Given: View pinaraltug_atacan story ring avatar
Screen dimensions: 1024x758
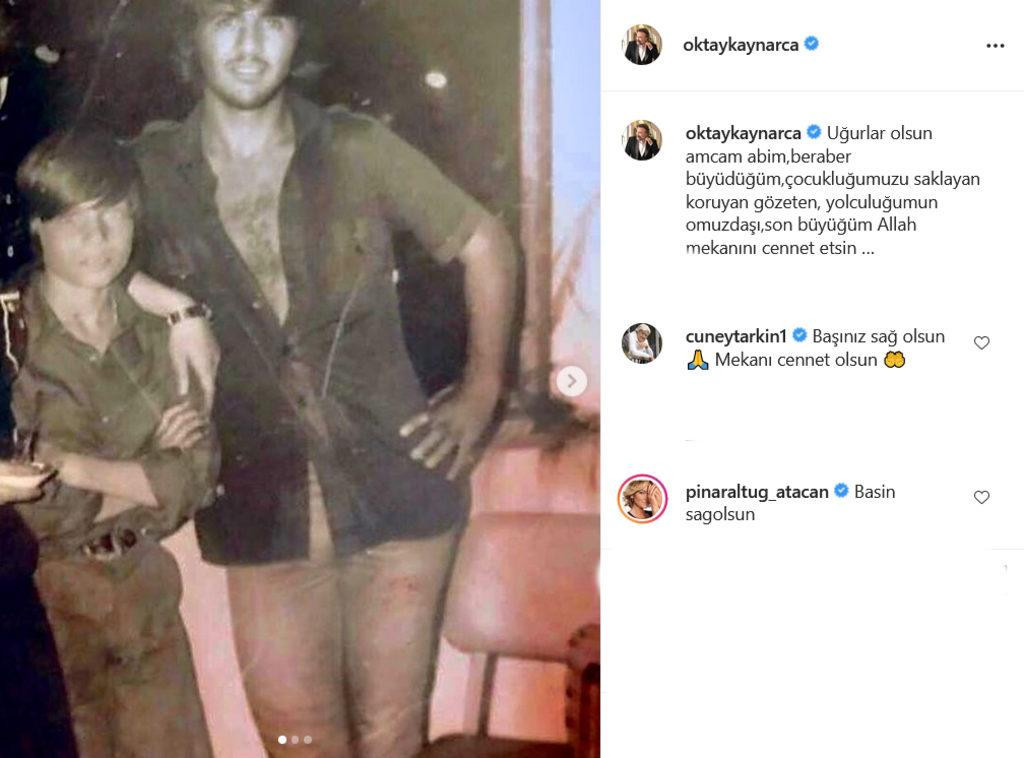Looking at the screenshot, I should click(642, 499).
